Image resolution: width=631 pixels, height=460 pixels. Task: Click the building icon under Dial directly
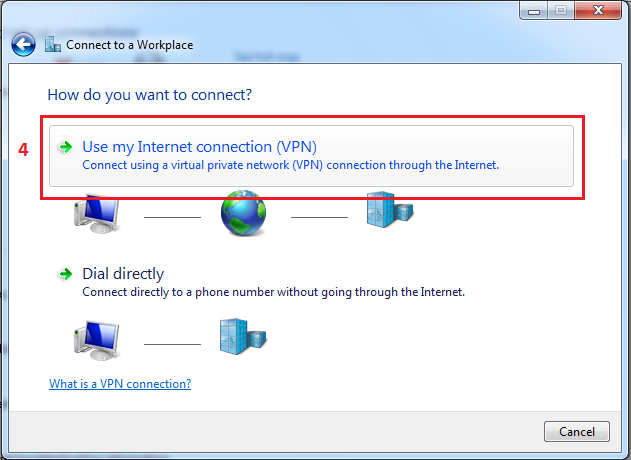[243, 336]
